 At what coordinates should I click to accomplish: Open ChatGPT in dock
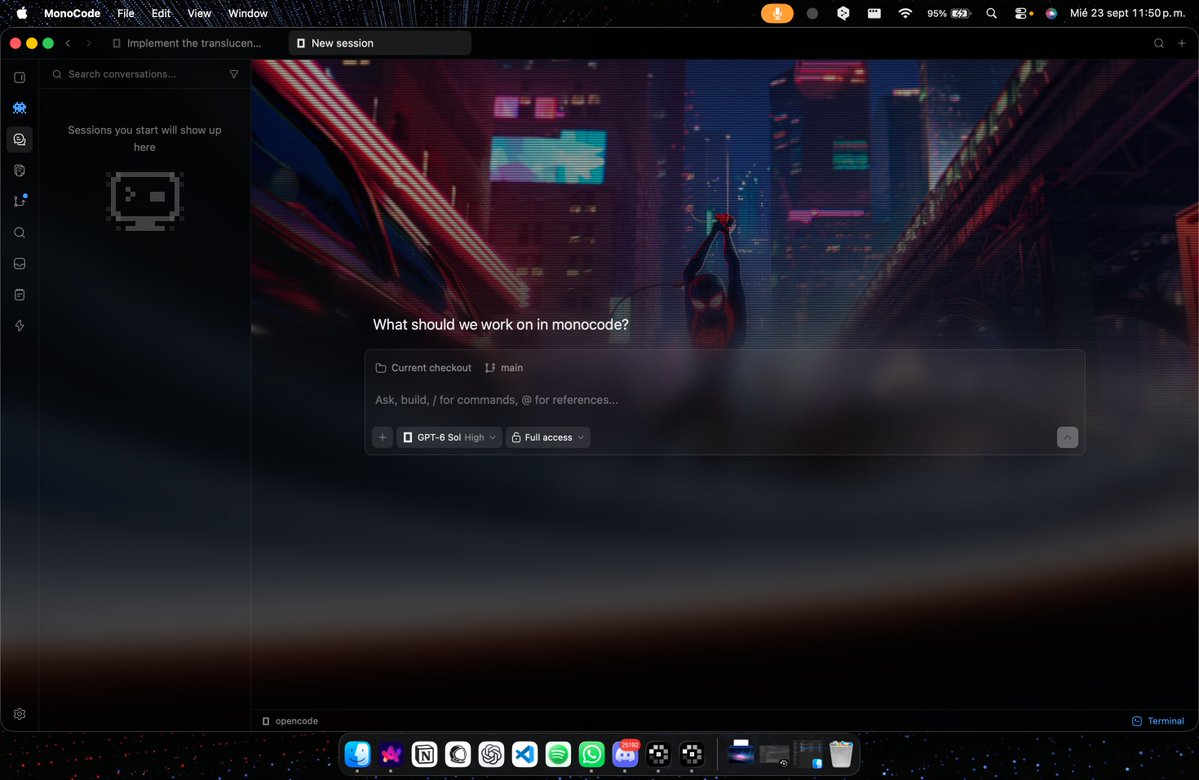click(491, 754)
